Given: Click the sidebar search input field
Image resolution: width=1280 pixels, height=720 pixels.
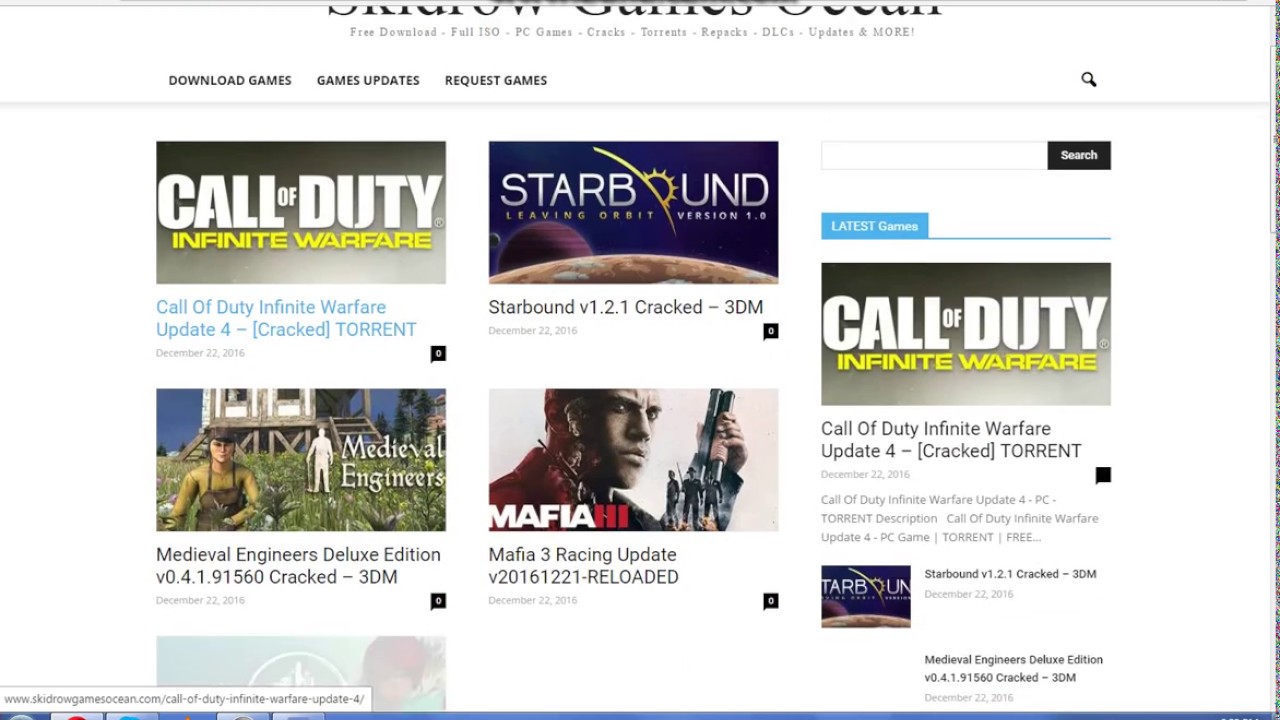Looking at the screenshot, I should 934,155.
